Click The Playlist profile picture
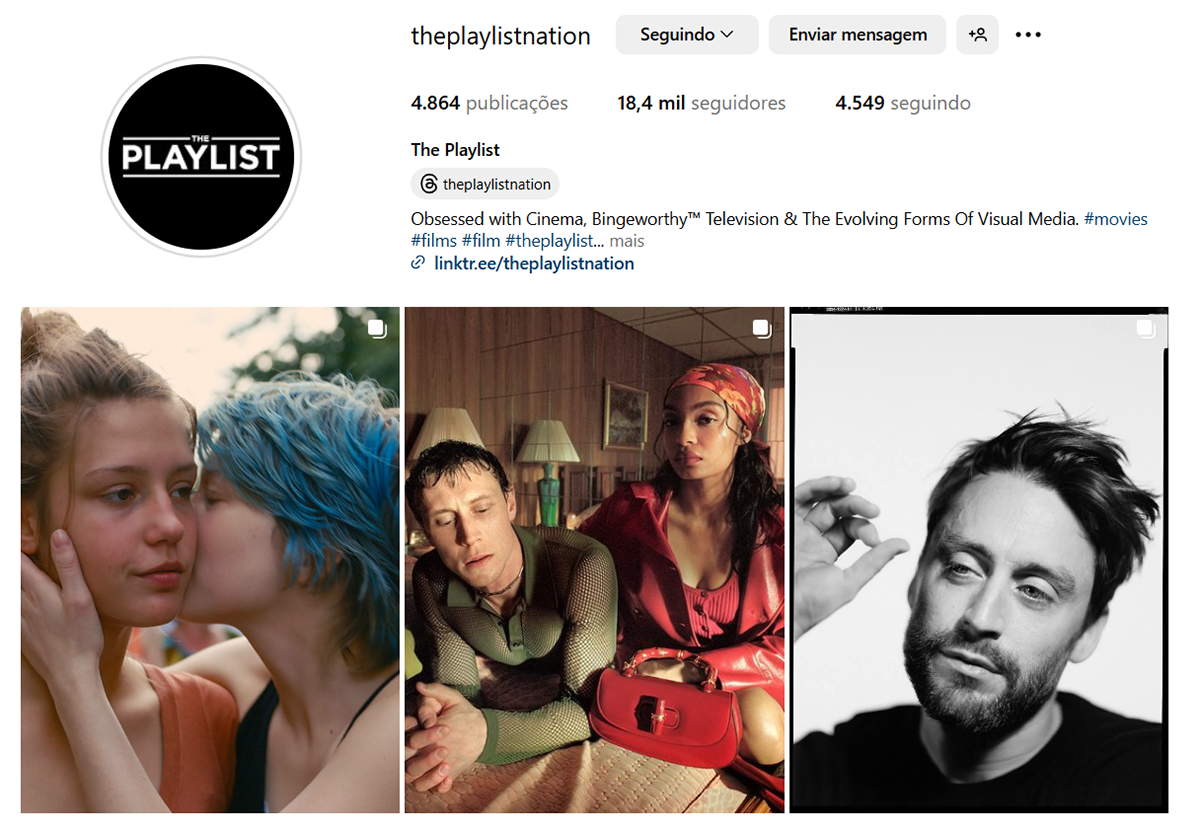 (x=201, y=157)
